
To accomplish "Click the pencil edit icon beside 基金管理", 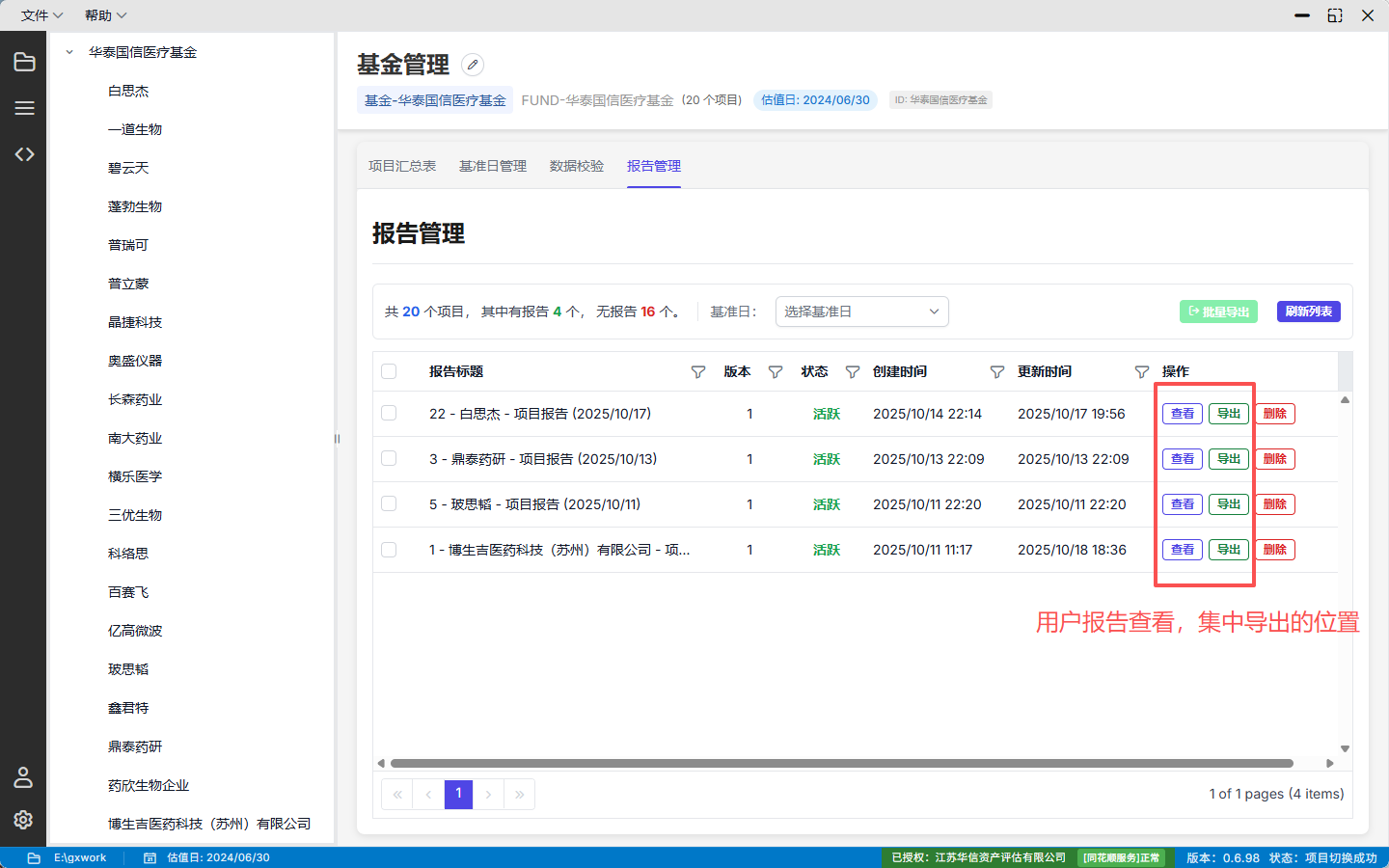I will (473, 65).
